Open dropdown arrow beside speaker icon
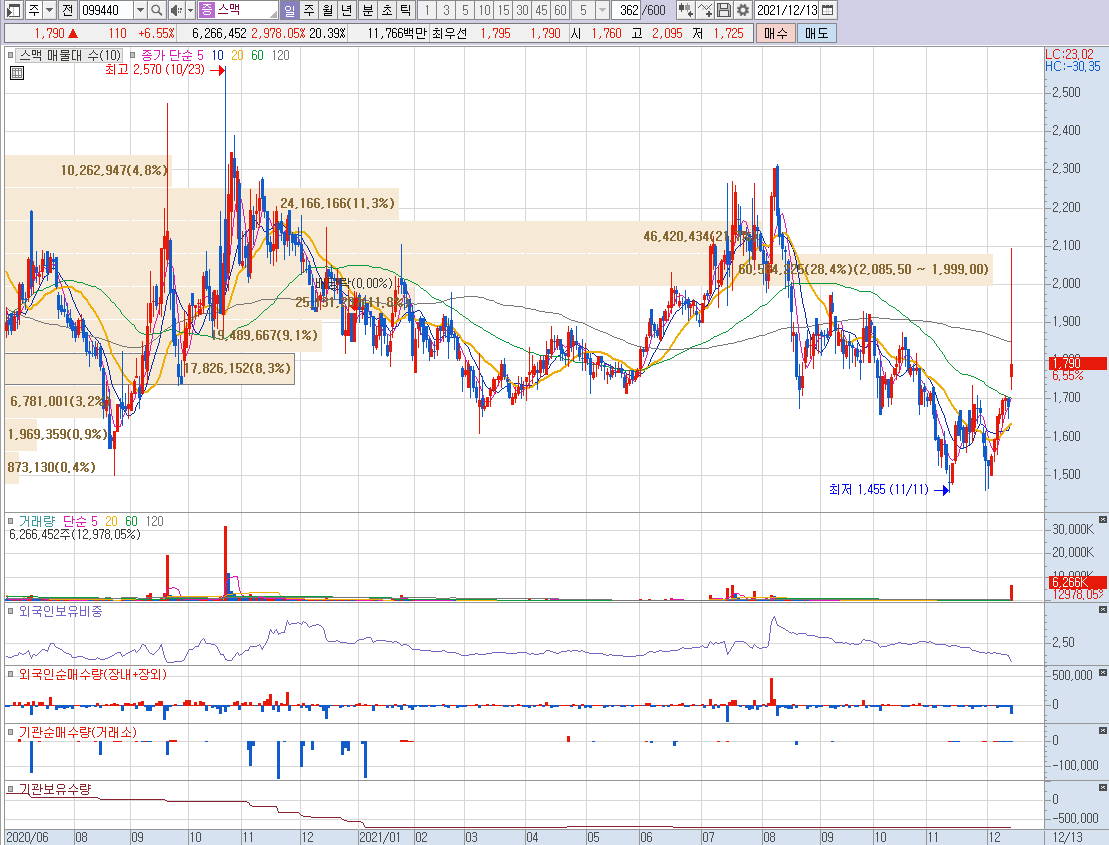Viewport: 1109px width, 845px height. pos(190,10)
